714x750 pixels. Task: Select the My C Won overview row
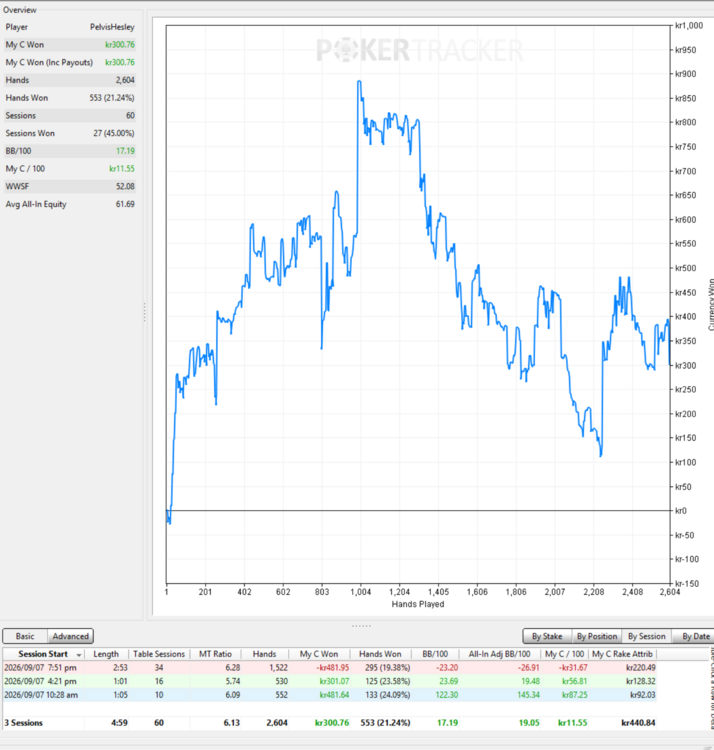coord(70,44)
